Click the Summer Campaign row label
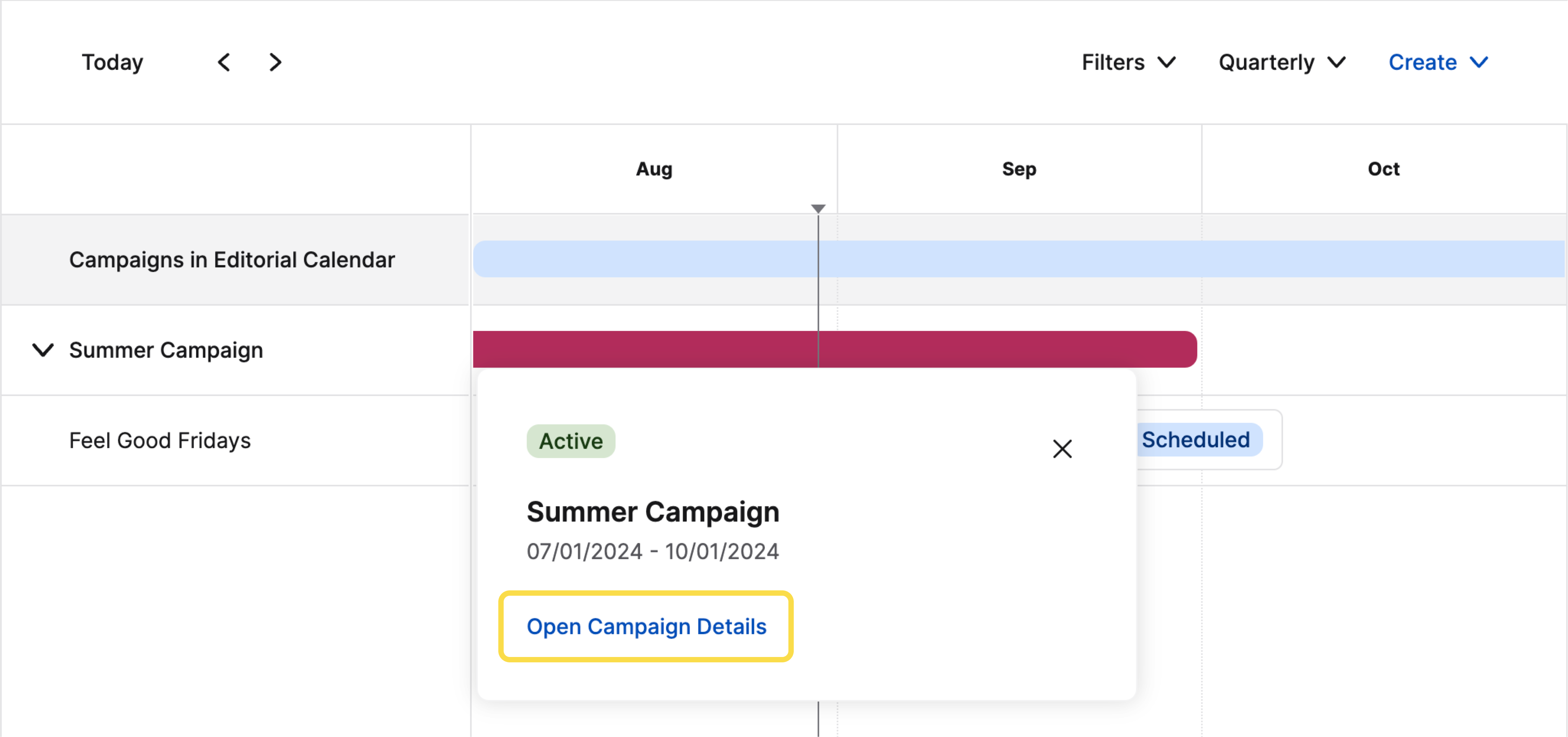This screenshot has width=1568, height=737. (166, 350)
